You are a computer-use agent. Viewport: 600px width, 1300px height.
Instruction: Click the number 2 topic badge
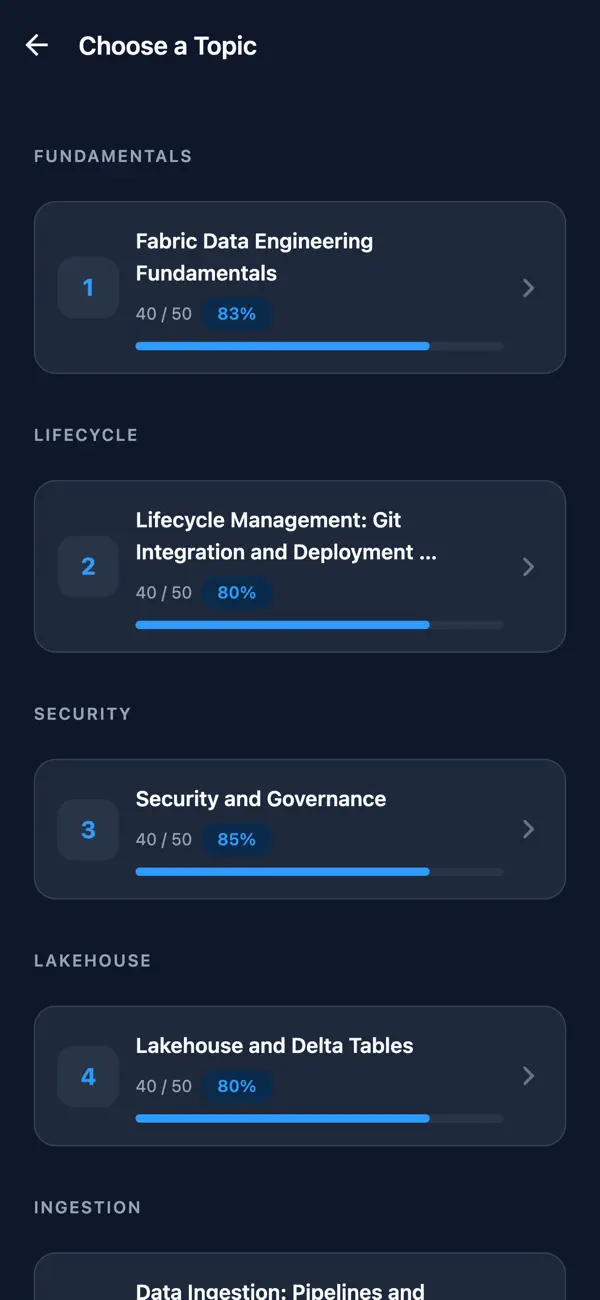(88, 567)
